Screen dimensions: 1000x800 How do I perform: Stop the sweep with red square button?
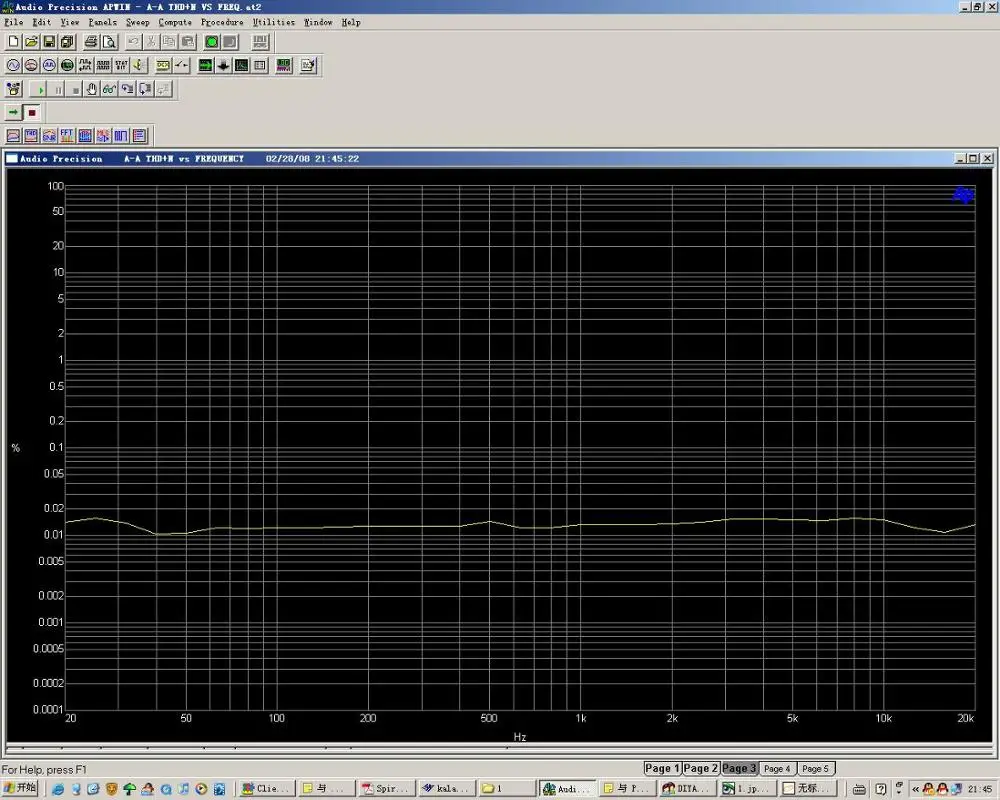pyautogui.click(x=32, y=112)
